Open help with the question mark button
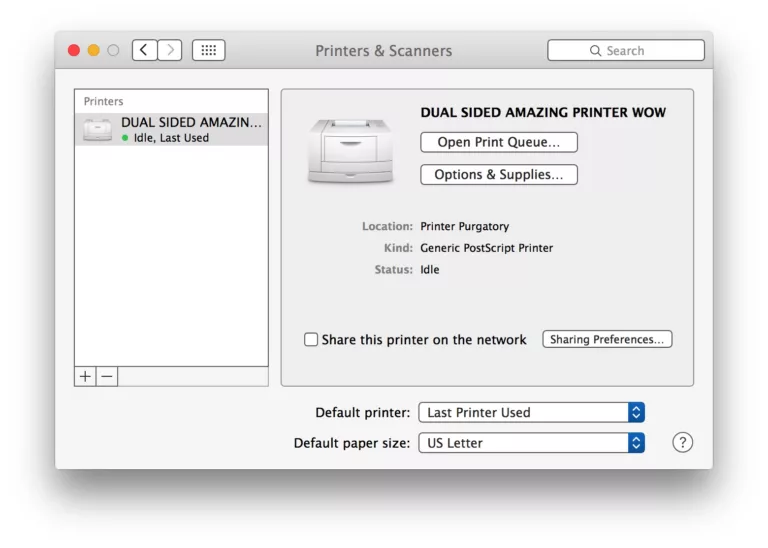768x548 pixels. coord(682,442)
